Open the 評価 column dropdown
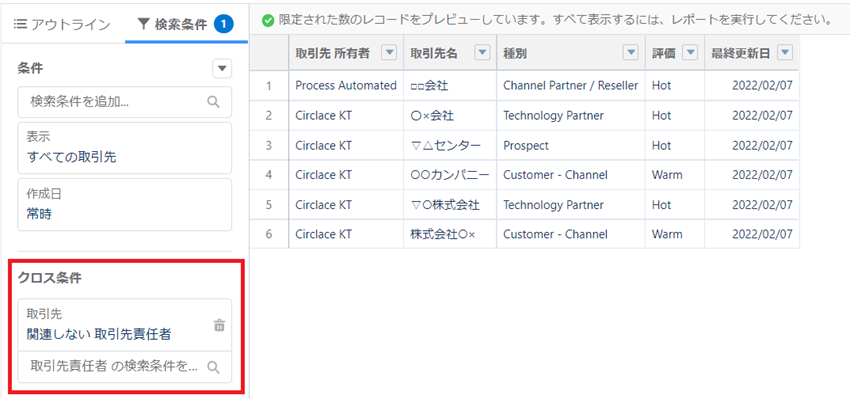This screenshot has height=399, width=850. tap(690, 52)
